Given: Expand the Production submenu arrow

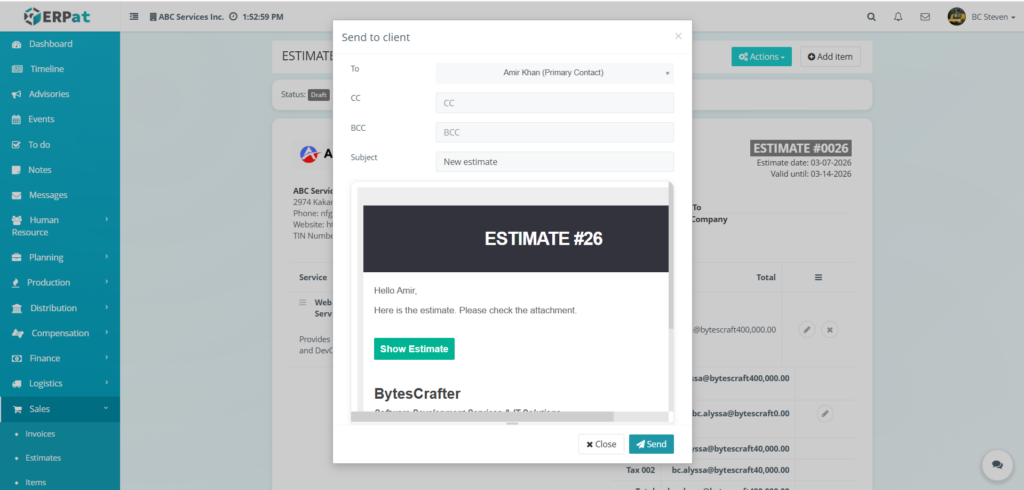Looking at the screenshot, I should pyautogui.click(x=106, y=282).
